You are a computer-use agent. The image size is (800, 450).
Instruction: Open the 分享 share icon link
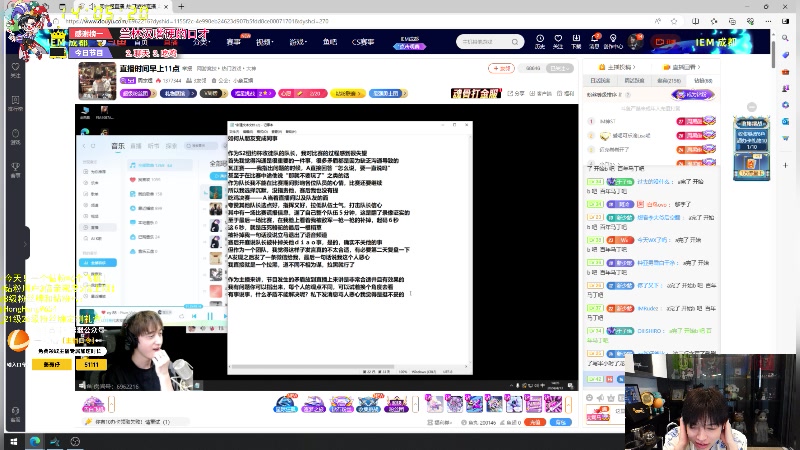pos(516,93)
